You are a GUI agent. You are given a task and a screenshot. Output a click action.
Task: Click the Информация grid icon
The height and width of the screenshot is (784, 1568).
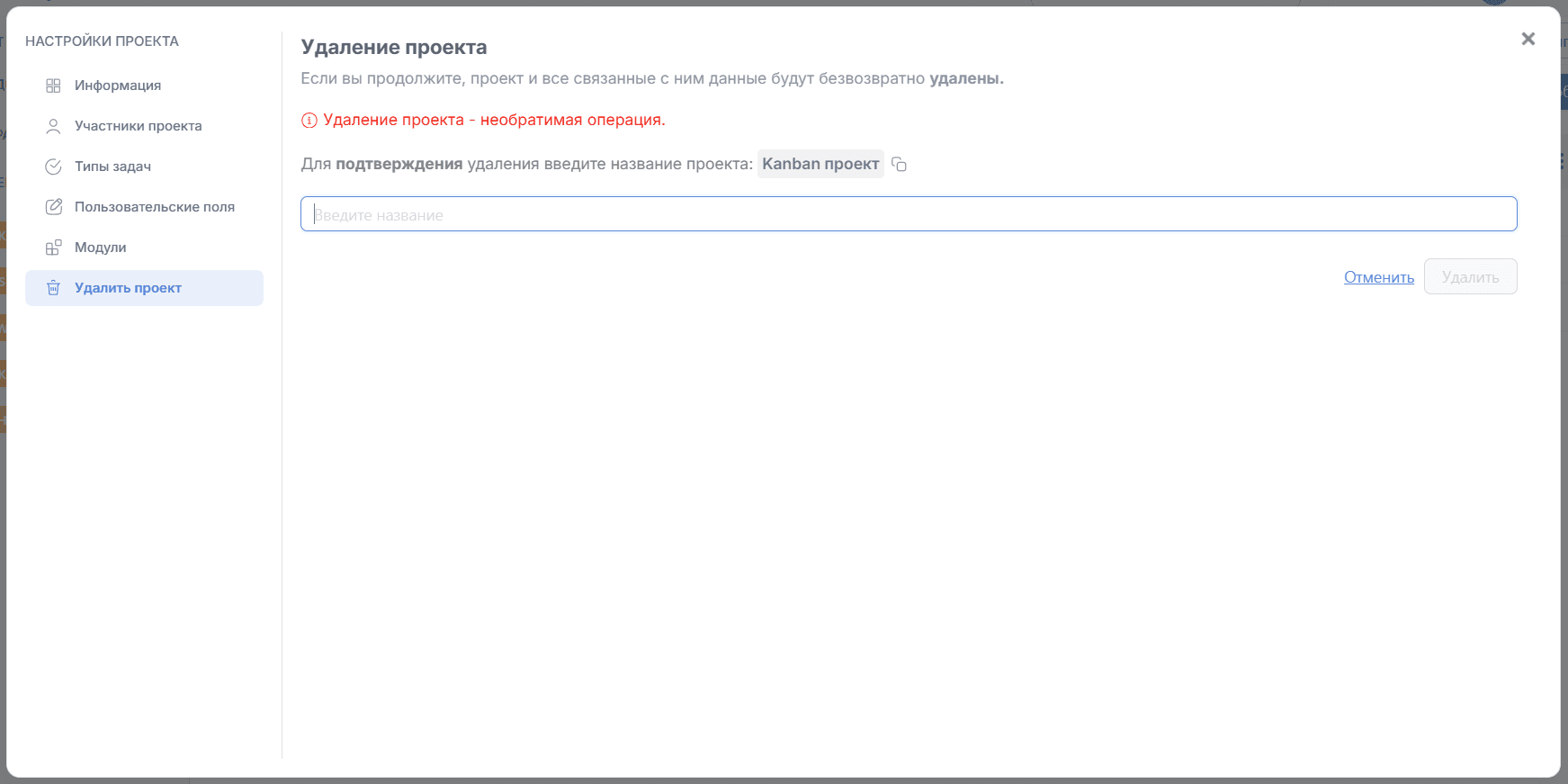click(x=53, y=86)
